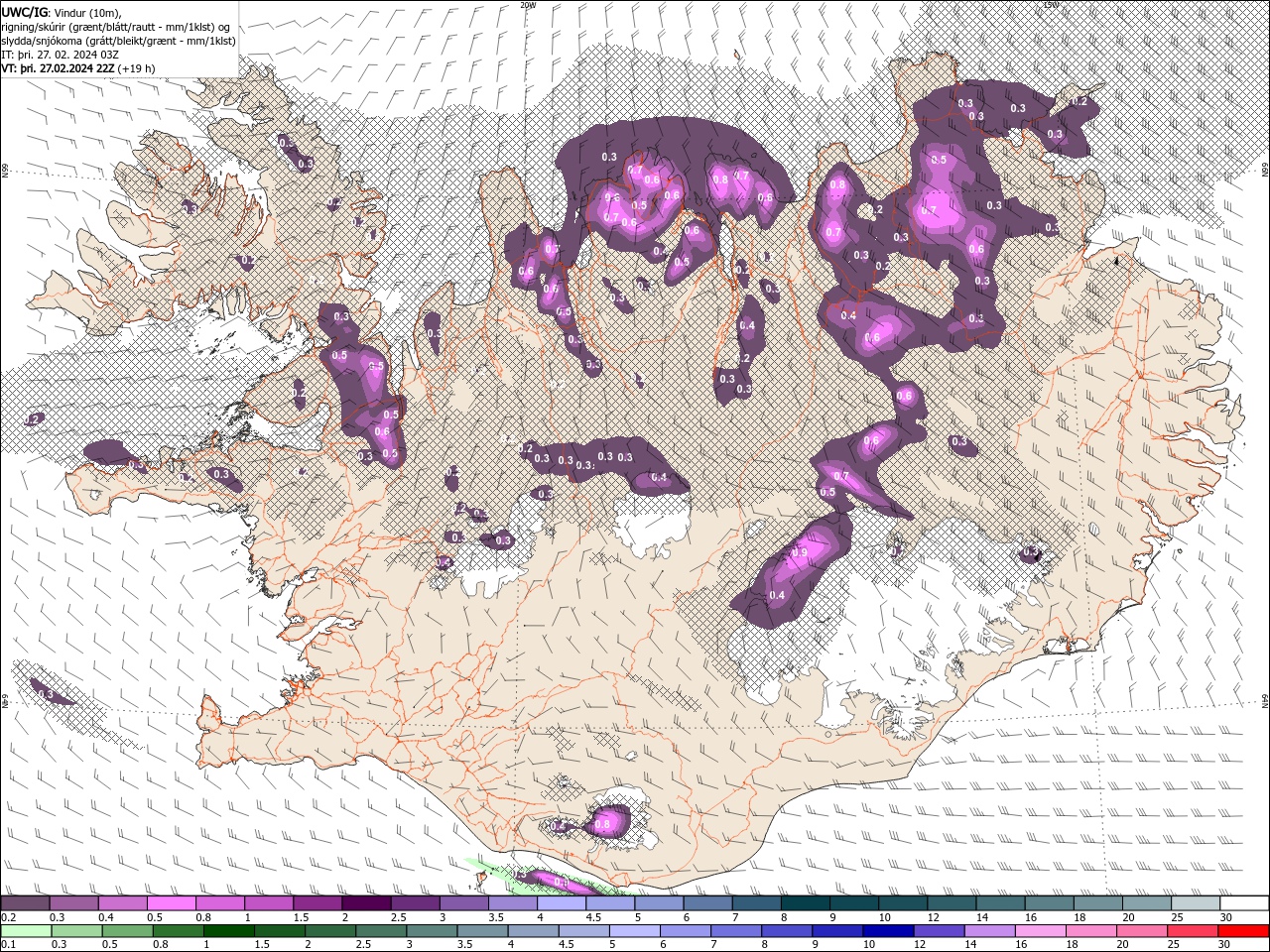Click the '(+19 h)' forecast offset text

pos(136,68)
